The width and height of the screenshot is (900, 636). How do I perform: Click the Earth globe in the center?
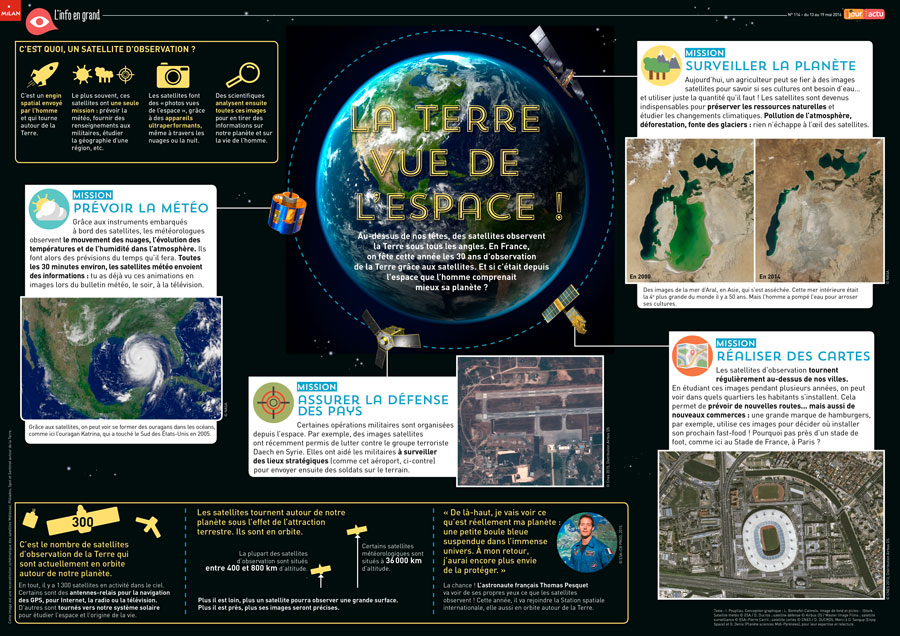451,187
